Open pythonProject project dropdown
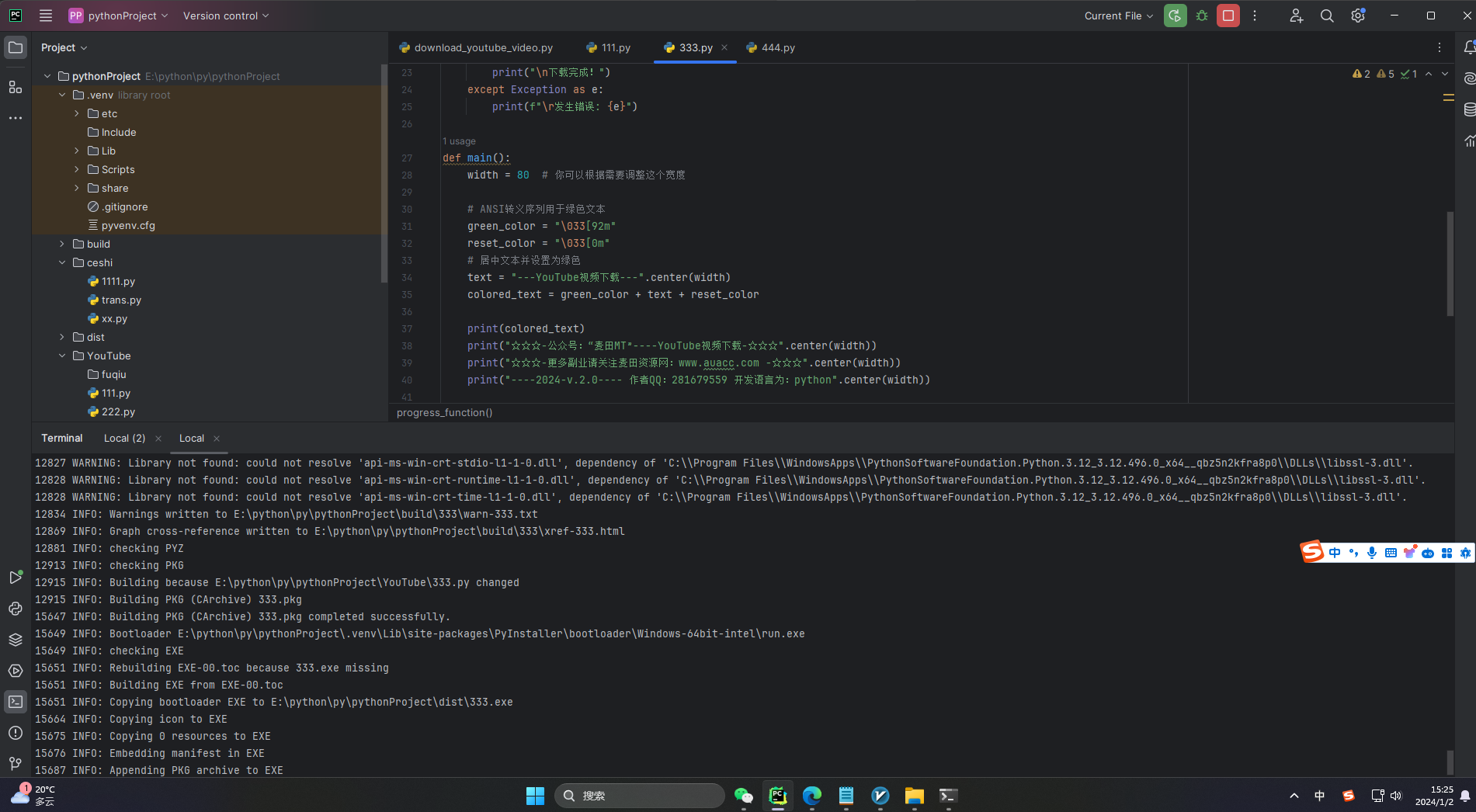The image size is (1476, 812). pyautogui.click(x=119, y=16)
